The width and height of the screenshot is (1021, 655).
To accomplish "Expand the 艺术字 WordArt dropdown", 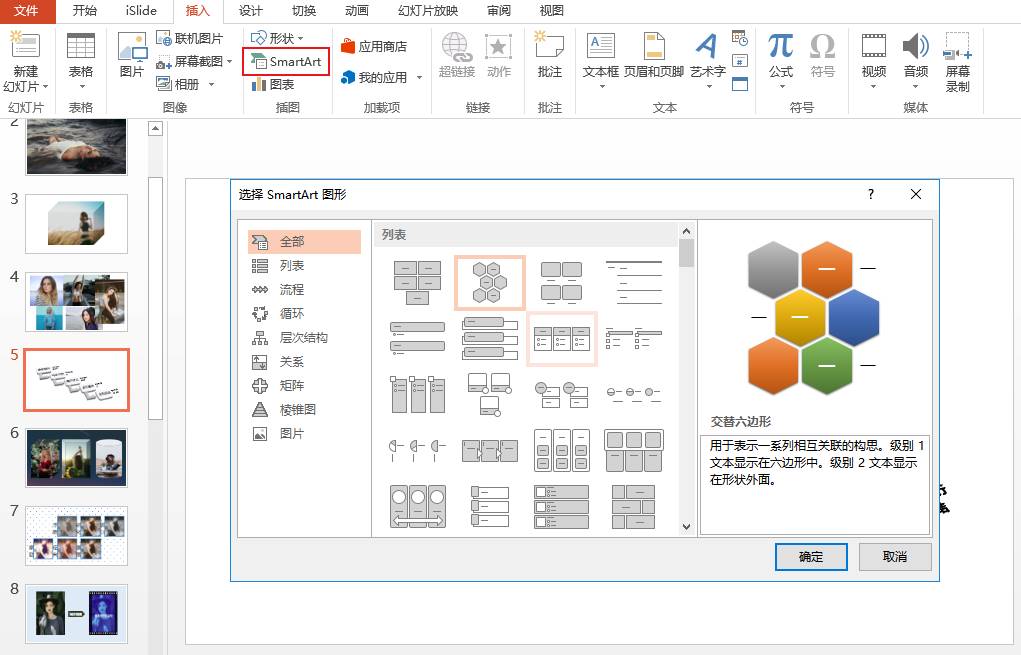I will click(707, 85).
